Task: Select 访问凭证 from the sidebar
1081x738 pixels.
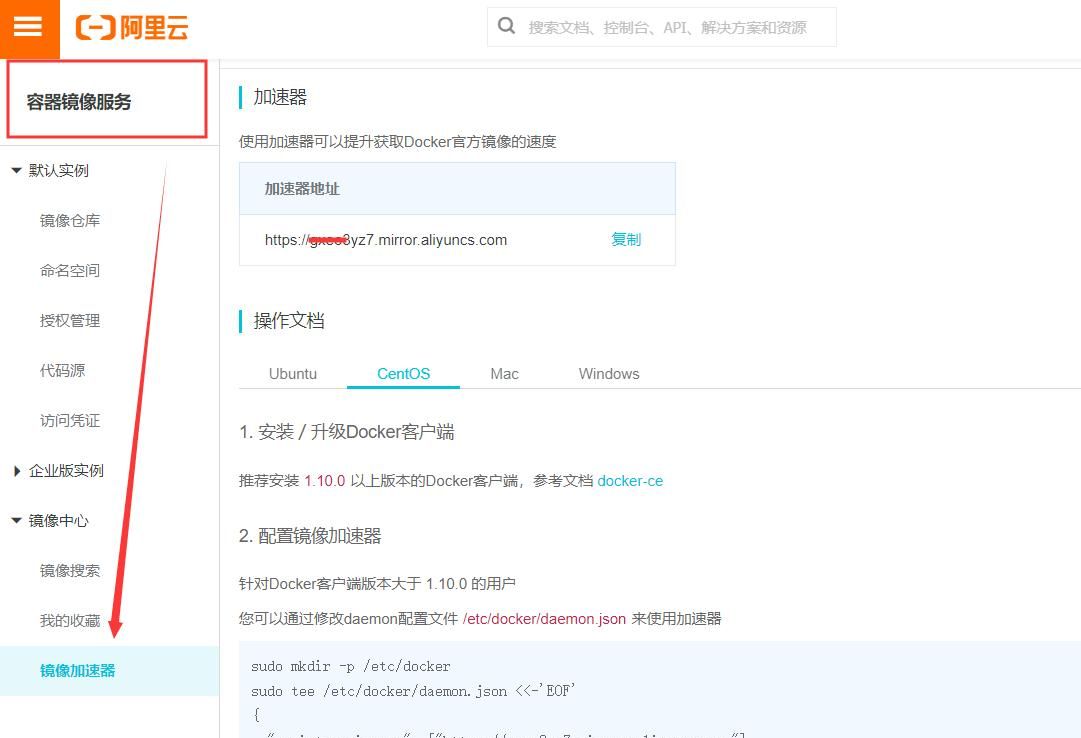Action: pyautogui.click(x=69, y=420)
